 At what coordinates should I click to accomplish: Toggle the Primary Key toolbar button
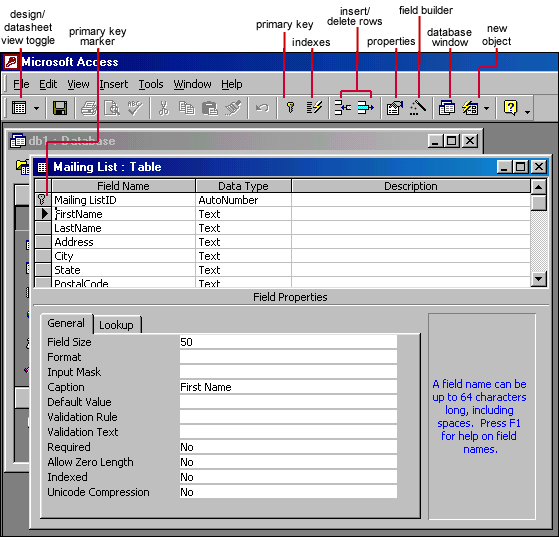coord(291,107)
